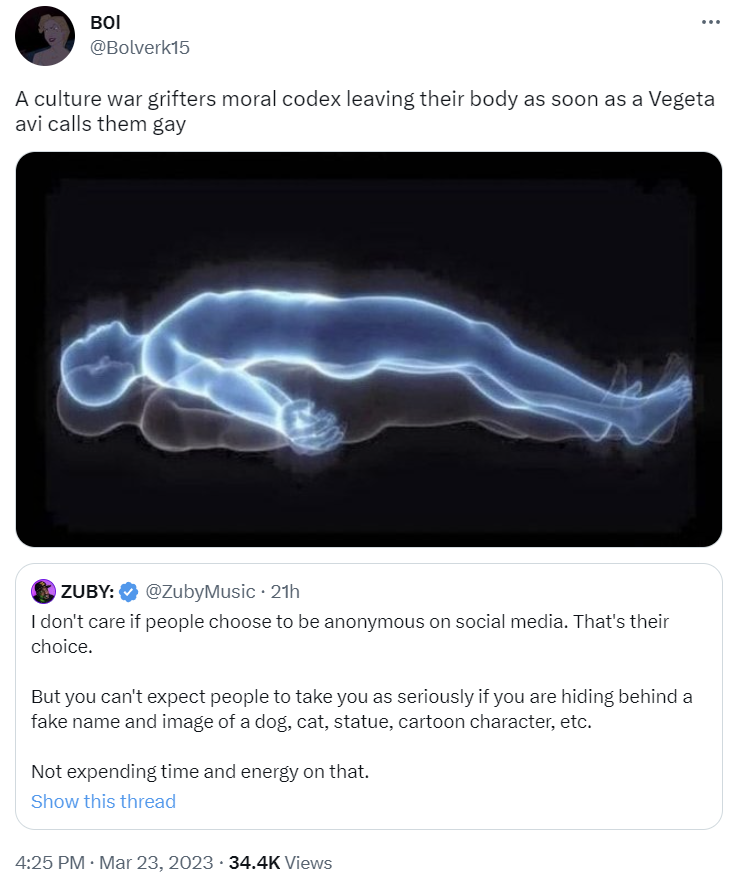Screen dimensions: 738x887
Task: Click the @Bolverk15 handle
Action: pyautogui.click(x=140, y=47)
